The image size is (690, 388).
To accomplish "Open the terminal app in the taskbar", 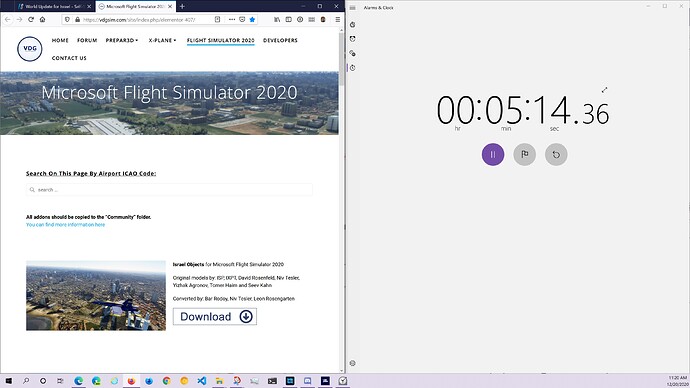I will coord(272,381).
